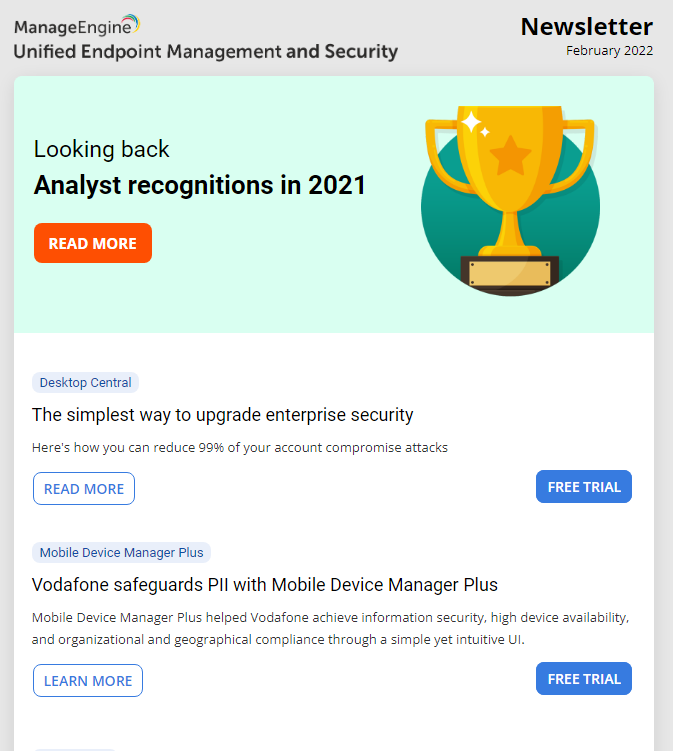Open the orange READ MORE banner button

(x=93, y=243)
